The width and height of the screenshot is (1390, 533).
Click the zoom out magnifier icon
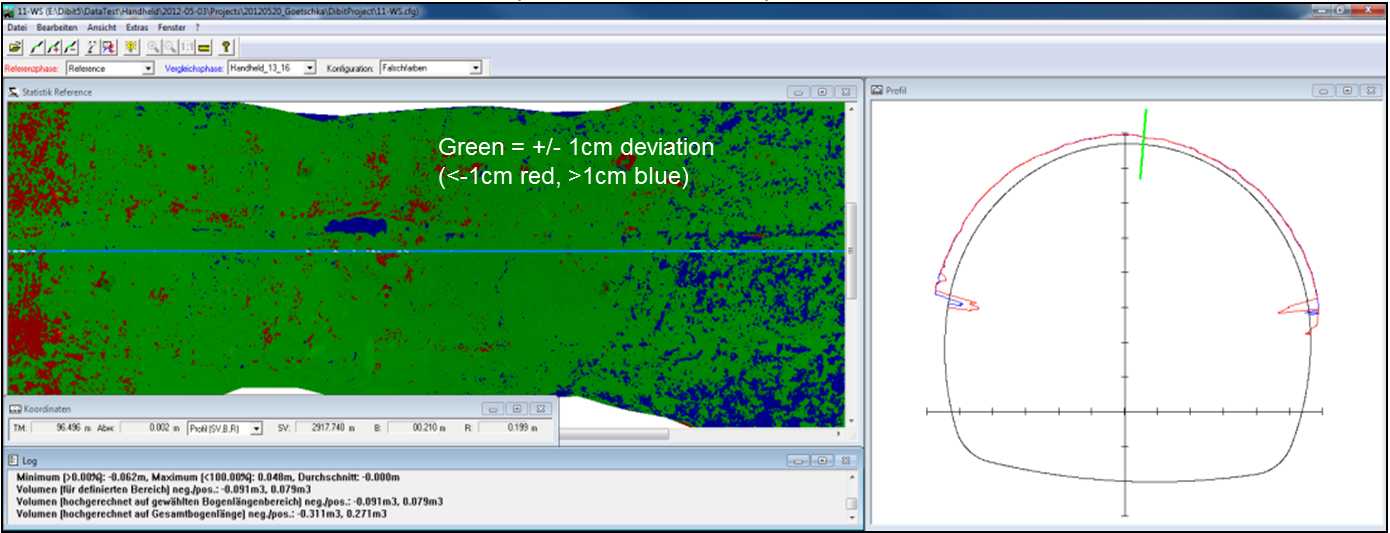(x=169, y=47)
